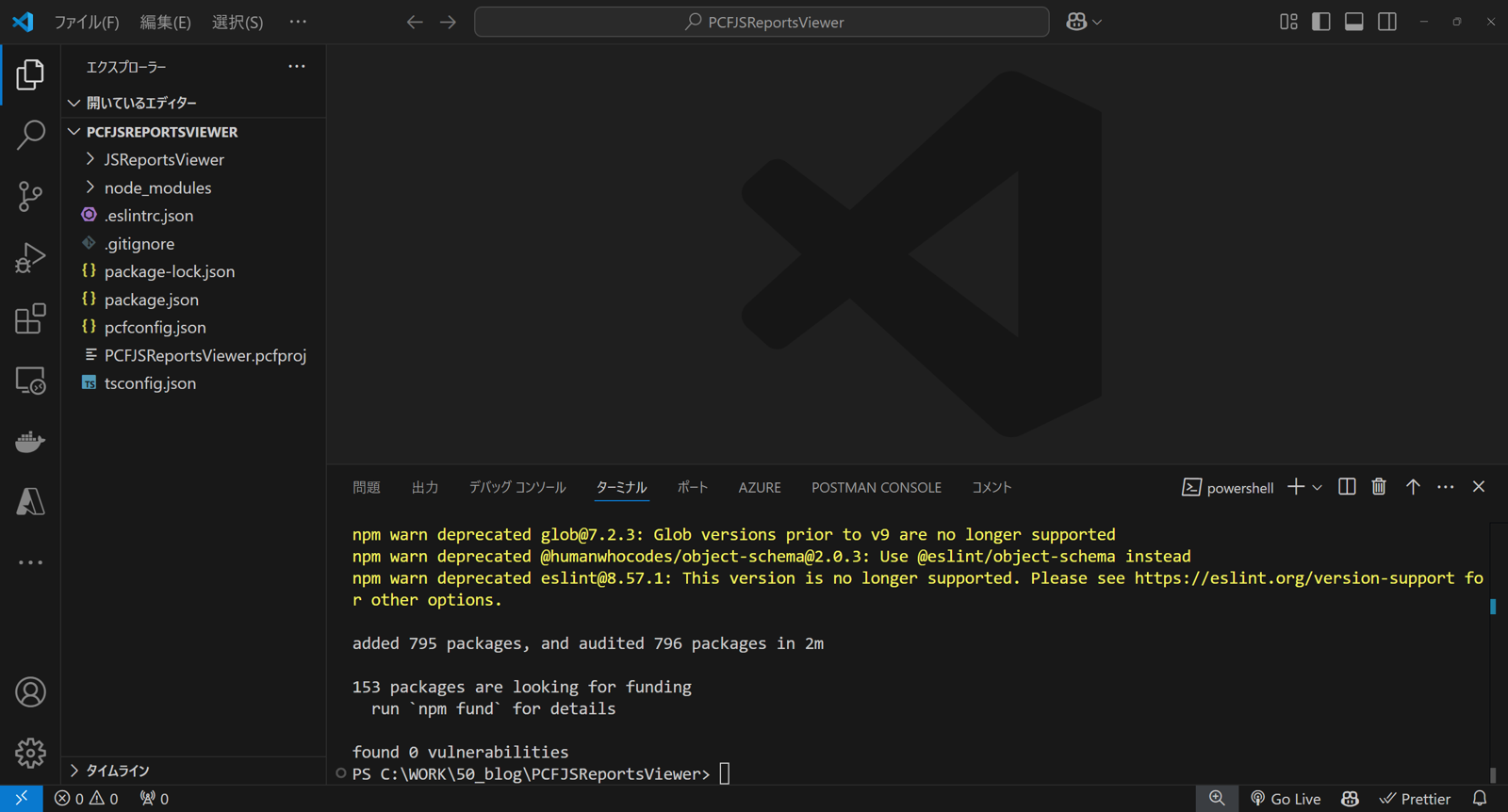Open the Search view icon
The image size is (1508, 812).
pyautogui.click(x=30, y=135)
